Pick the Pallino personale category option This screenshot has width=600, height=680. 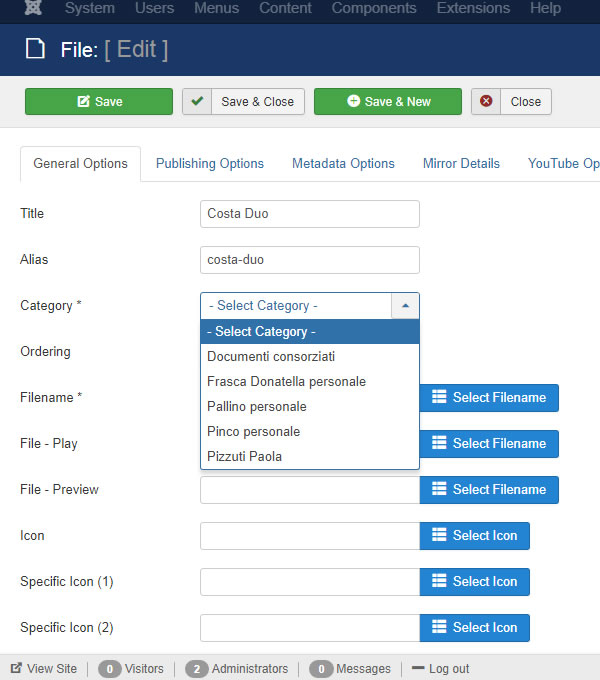256,406
